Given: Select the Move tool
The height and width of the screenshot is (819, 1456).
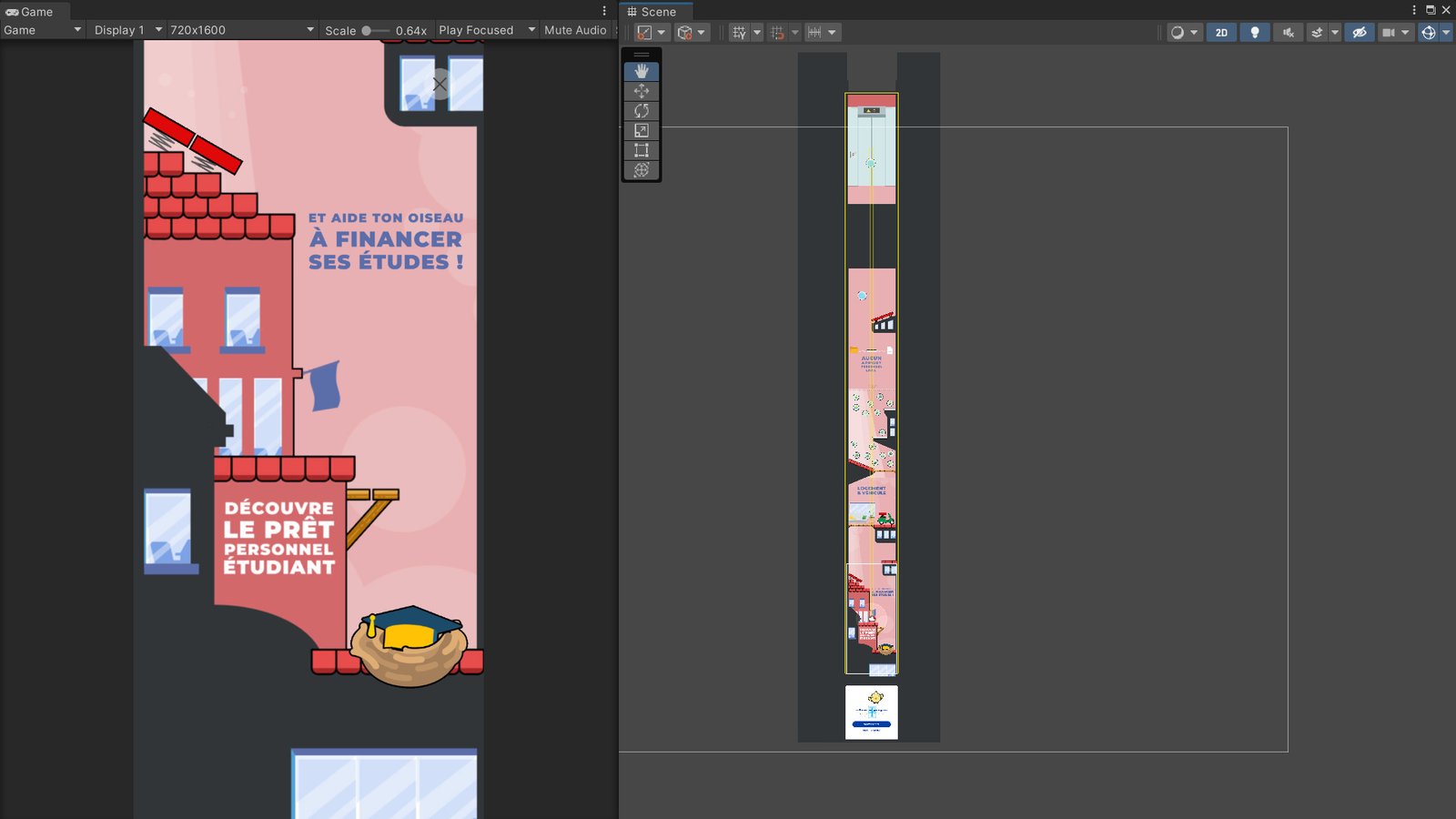Looking at the screenshot, I should 642,91.
